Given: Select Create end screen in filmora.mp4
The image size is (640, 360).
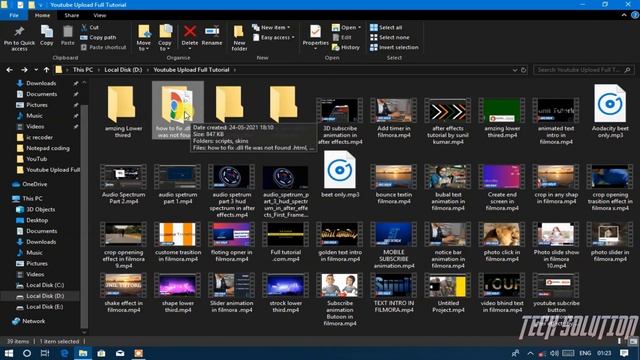Looking at the screenshot, I should pyautogui.click(x=502, y=187).
